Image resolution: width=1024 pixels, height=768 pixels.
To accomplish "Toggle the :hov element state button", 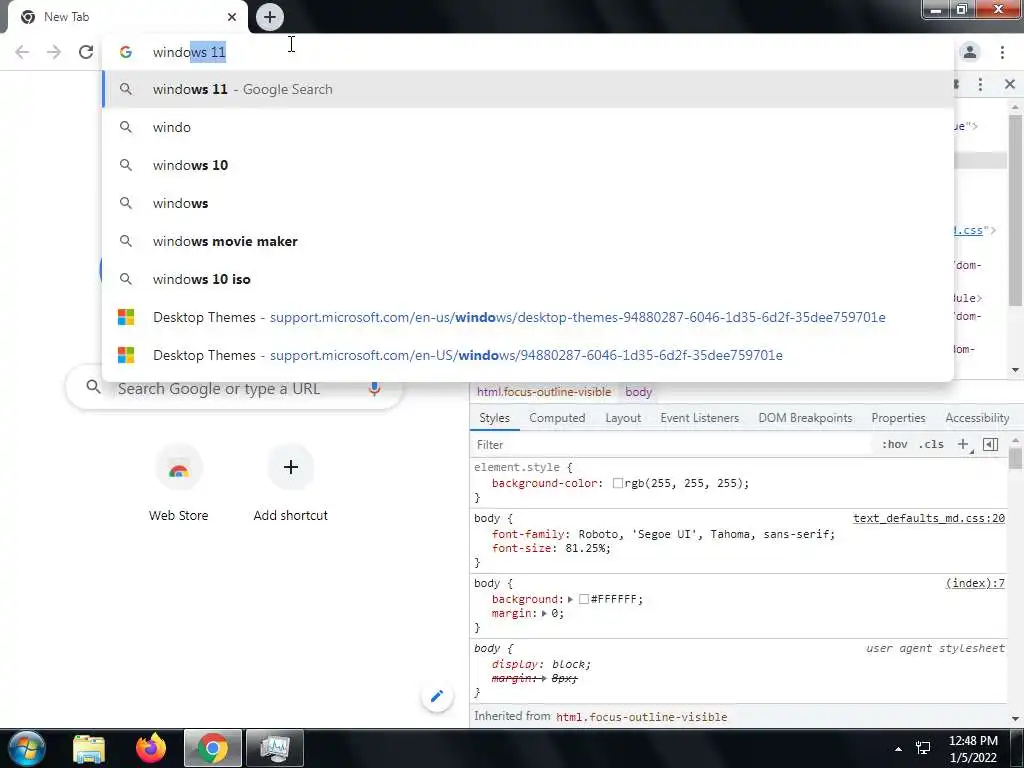I will pos(894,445).
